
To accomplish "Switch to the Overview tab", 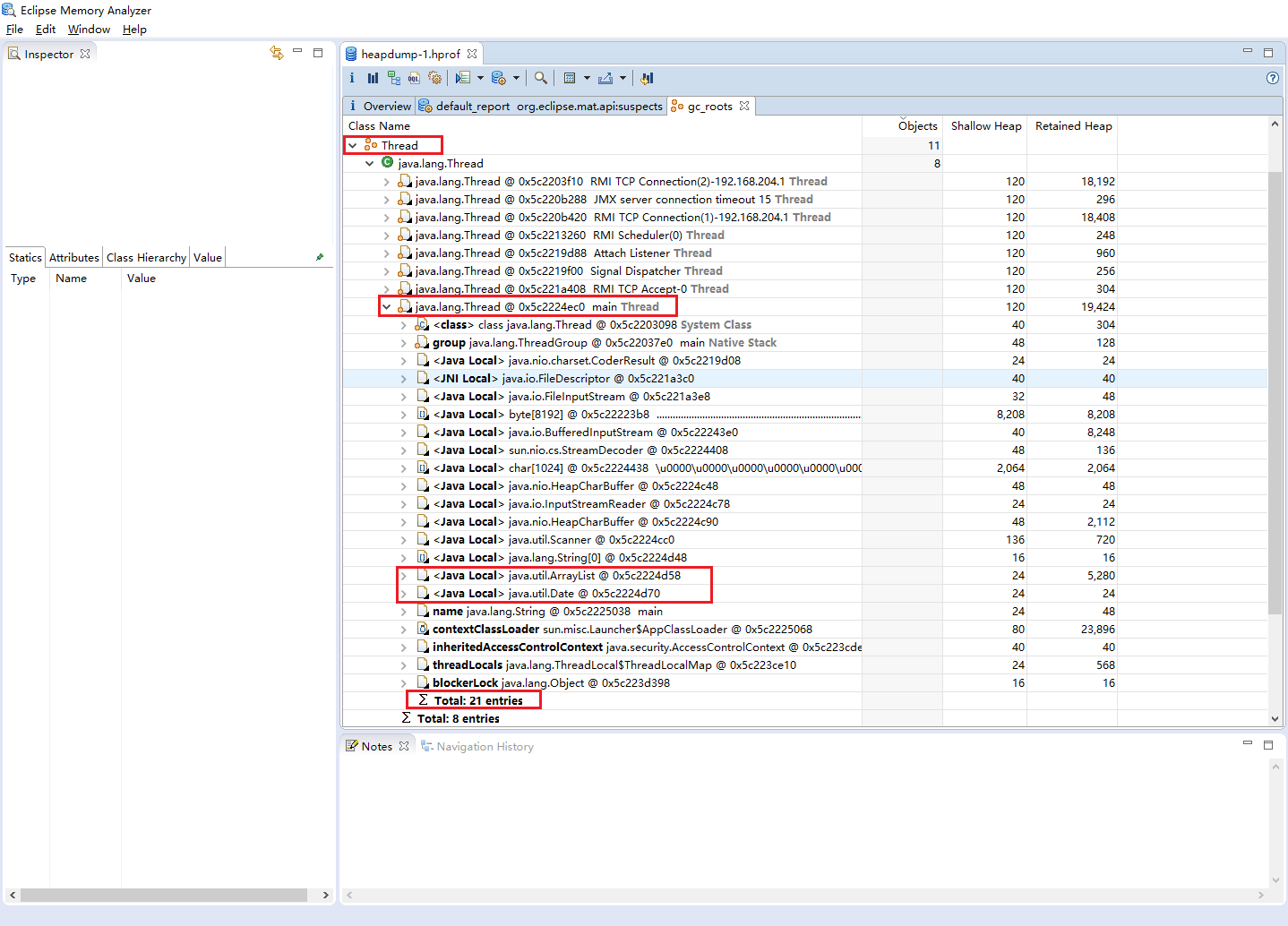I will pyautogui.click(x=379, y=106).
